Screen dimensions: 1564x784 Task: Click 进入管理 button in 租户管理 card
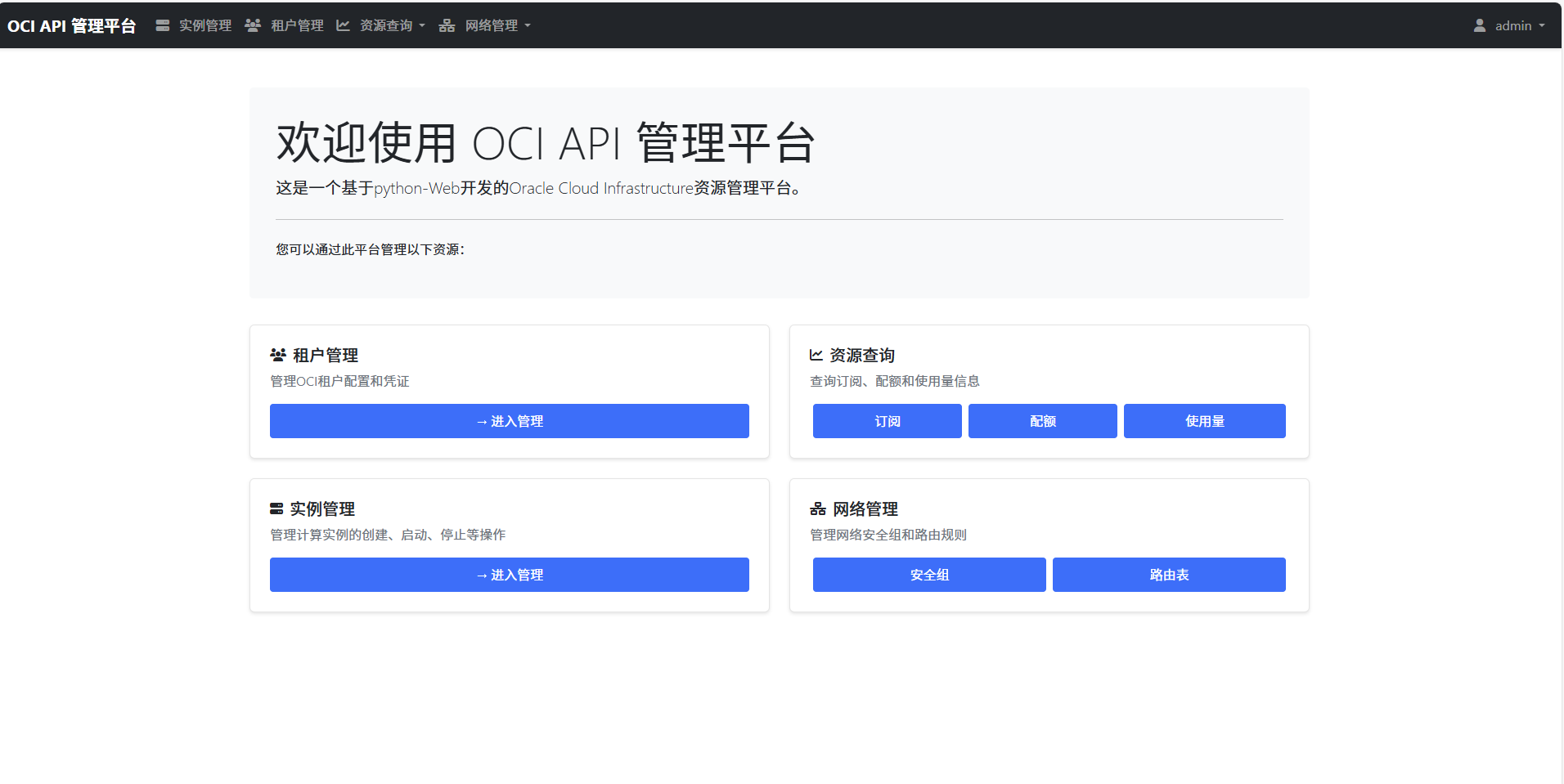(510, 421)
